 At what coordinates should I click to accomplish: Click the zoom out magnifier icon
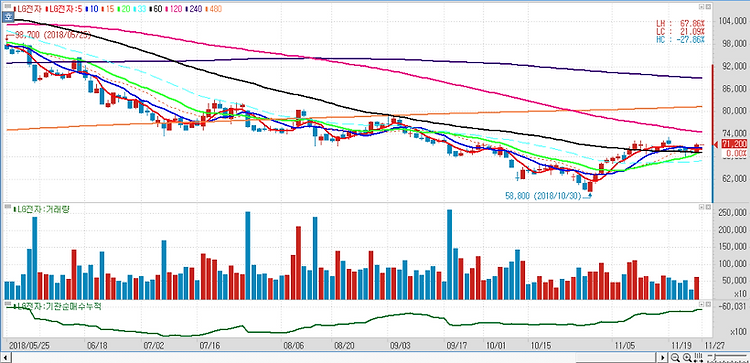(x=675, y=358)
